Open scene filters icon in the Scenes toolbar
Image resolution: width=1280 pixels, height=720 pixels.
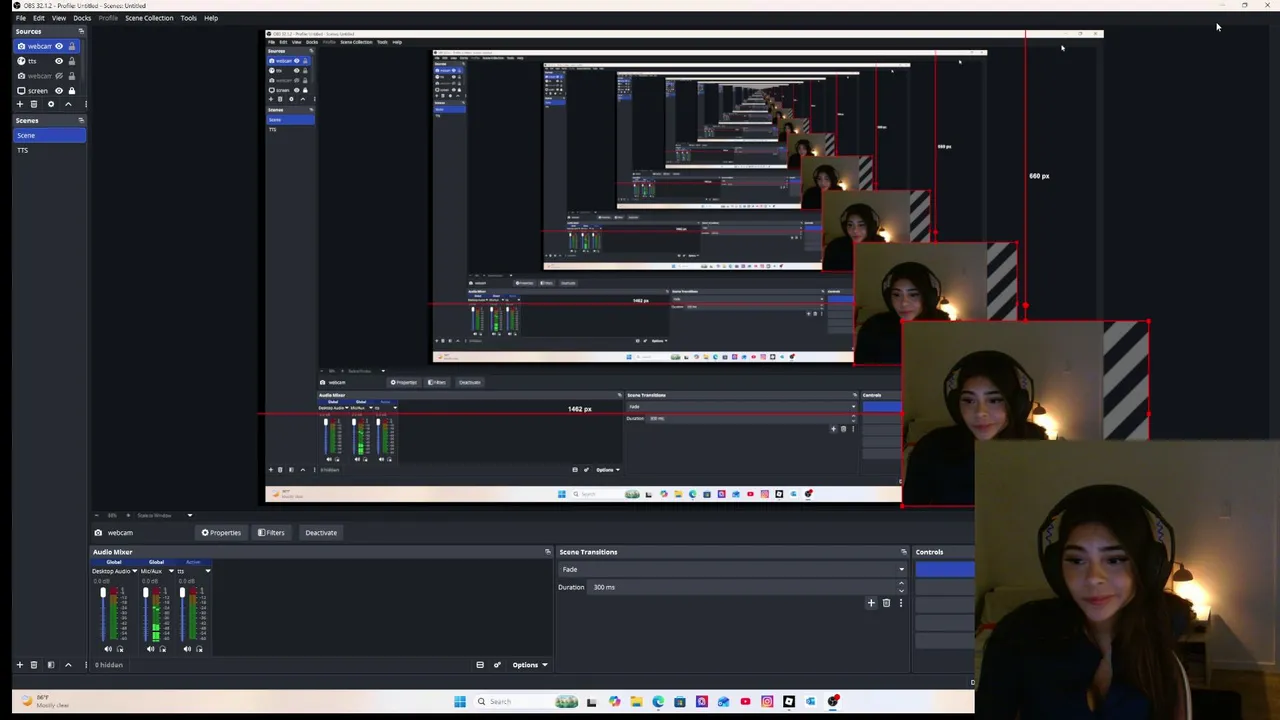(x=51, y=665)
